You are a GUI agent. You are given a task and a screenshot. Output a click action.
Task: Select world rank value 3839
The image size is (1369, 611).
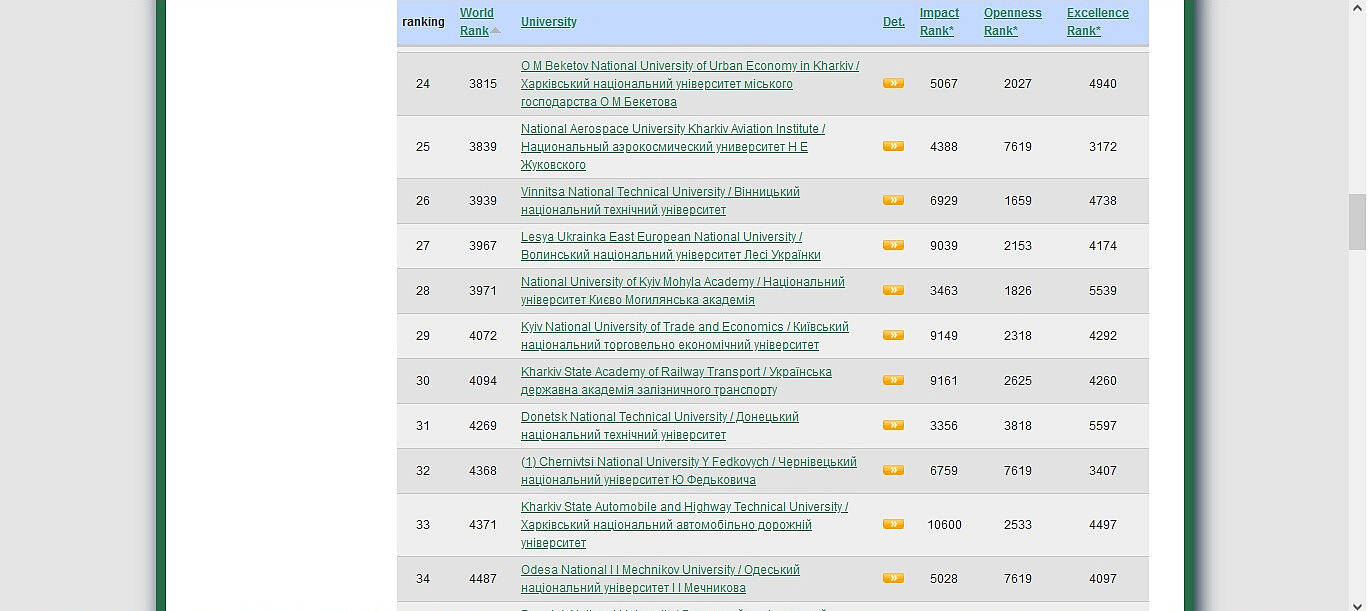tap(483, 147)
